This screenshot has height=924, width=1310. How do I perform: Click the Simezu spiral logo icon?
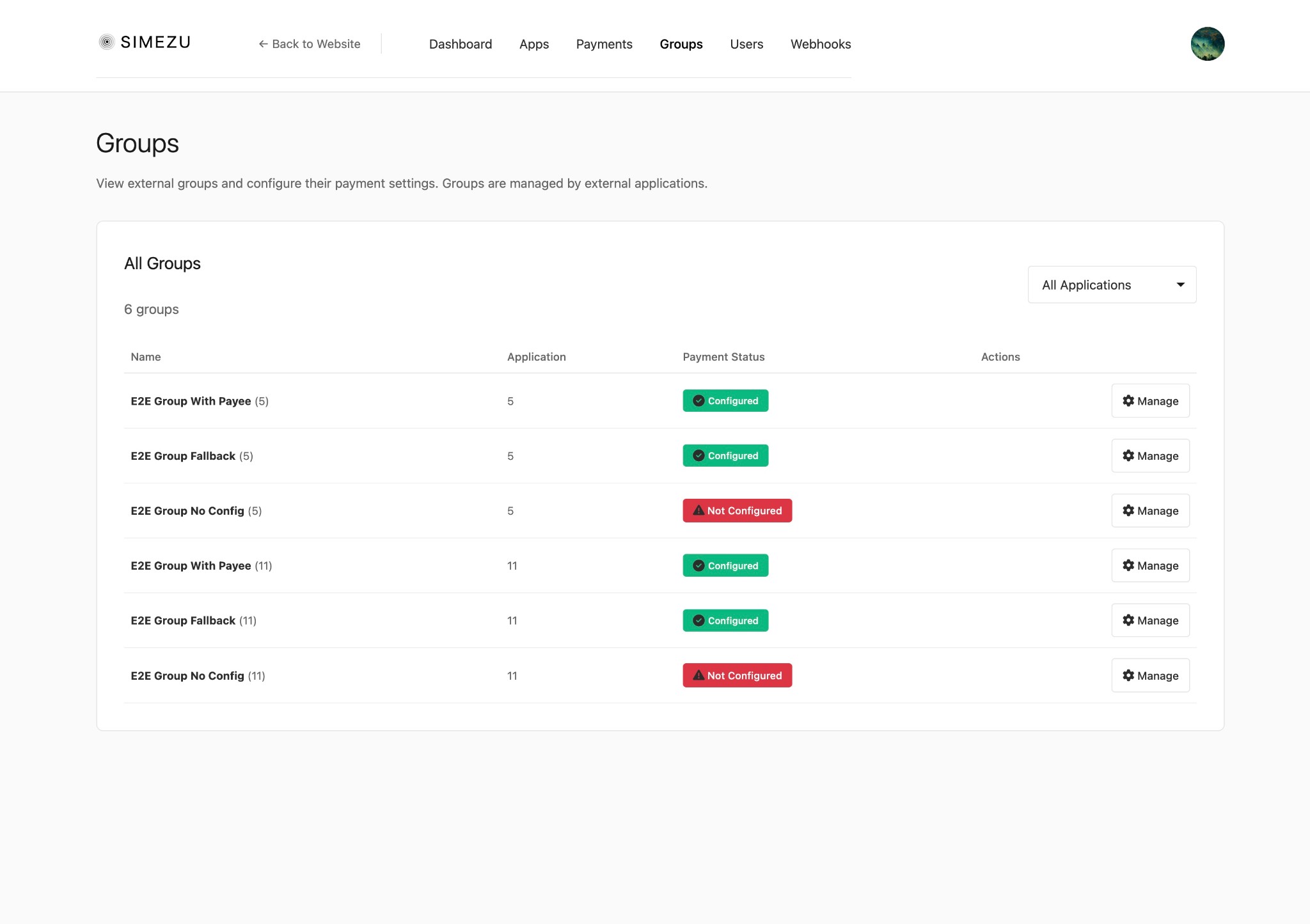click(x=107, y=42)
